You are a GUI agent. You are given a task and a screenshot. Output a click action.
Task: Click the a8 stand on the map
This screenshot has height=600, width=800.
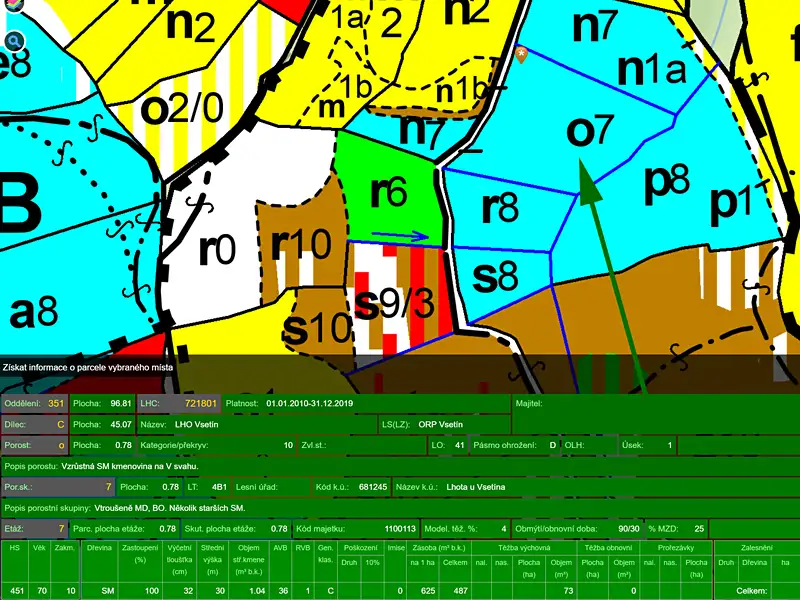pos(34,312)
